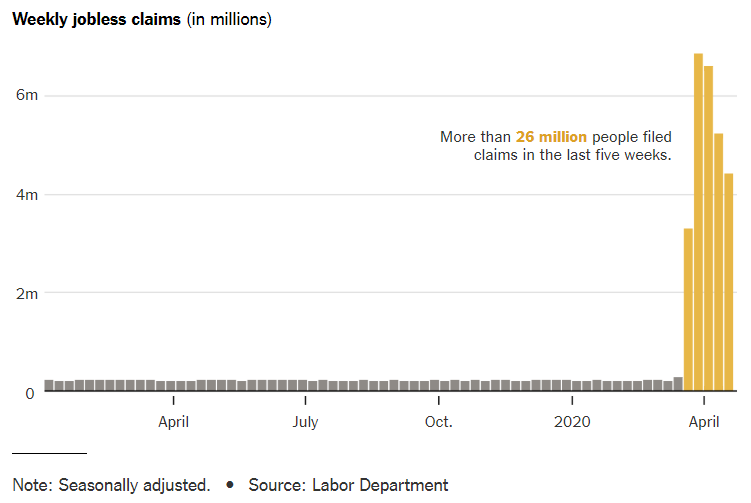Click the 2020 x-axis label
This screenshot has width=751, height=503.
coord(571,422)
